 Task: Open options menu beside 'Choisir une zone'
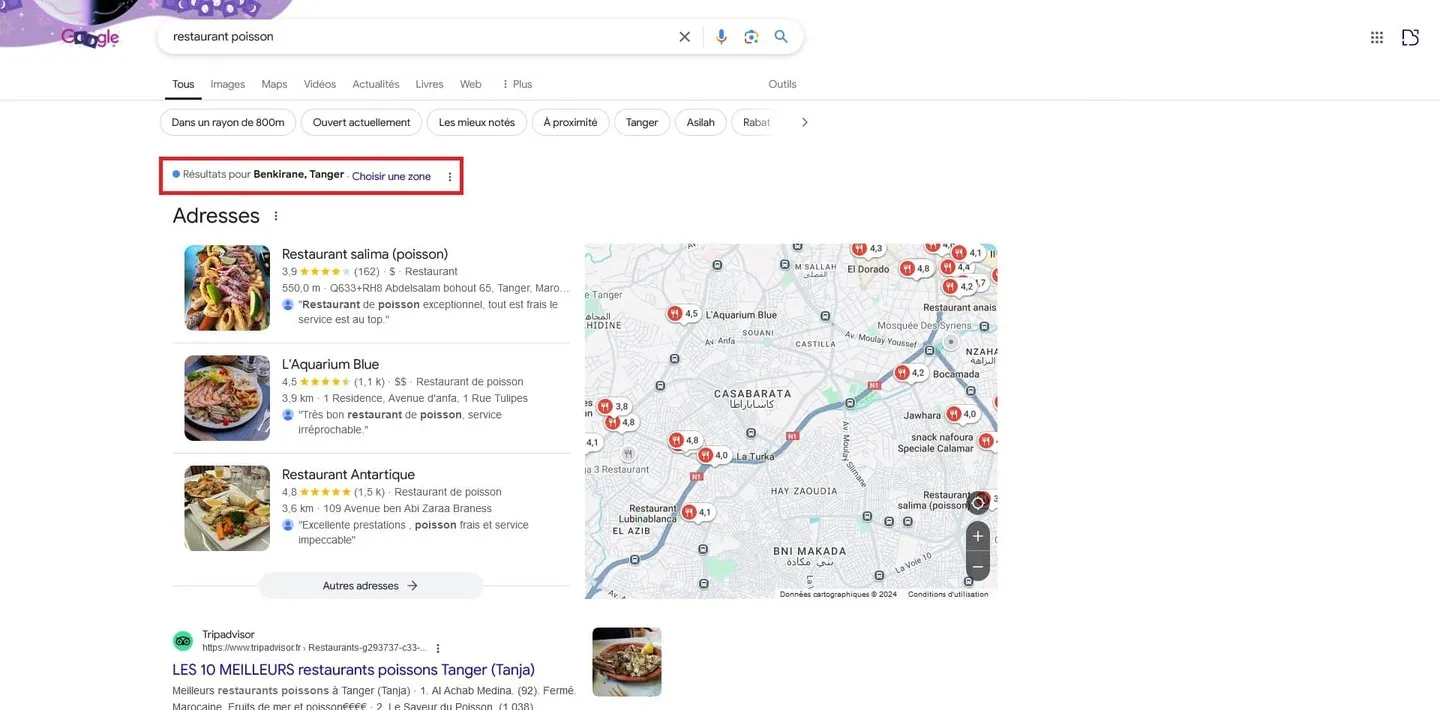(450, 177)
